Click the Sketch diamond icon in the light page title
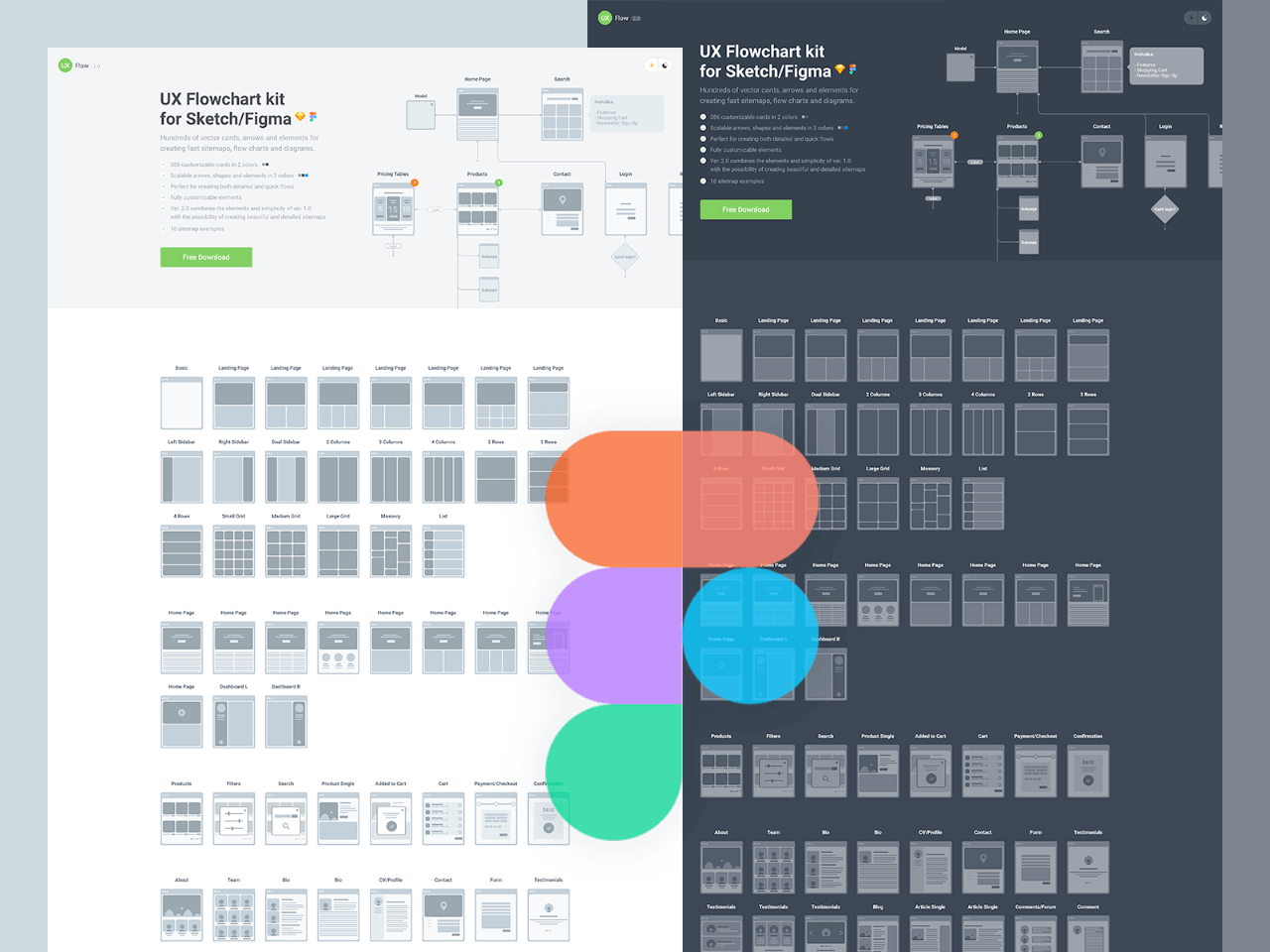 click(x=301, y=117)
